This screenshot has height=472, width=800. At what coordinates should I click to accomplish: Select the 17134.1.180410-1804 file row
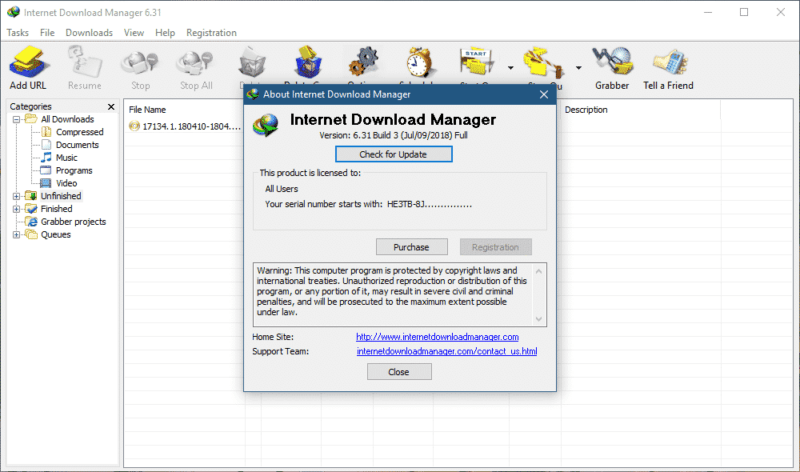[185, 126]
